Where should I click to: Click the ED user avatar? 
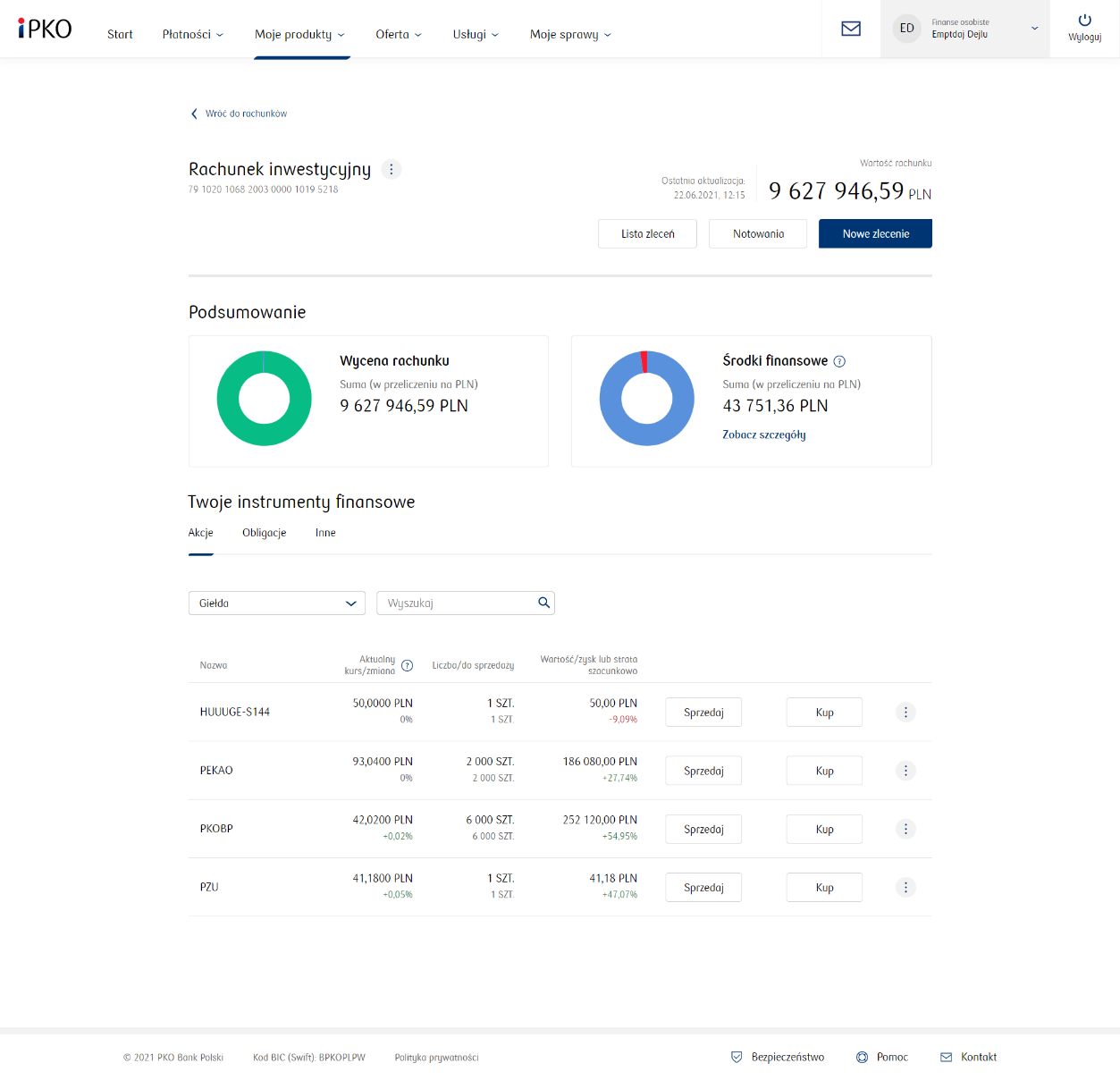click(x=906, y=29)
